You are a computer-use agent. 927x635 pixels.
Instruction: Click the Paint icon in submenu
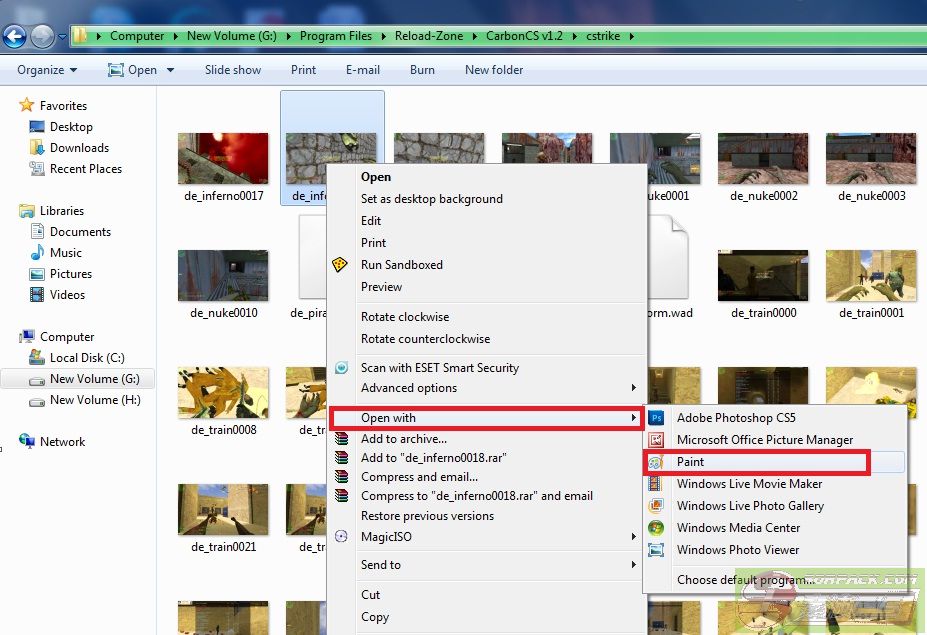(657, 462)
